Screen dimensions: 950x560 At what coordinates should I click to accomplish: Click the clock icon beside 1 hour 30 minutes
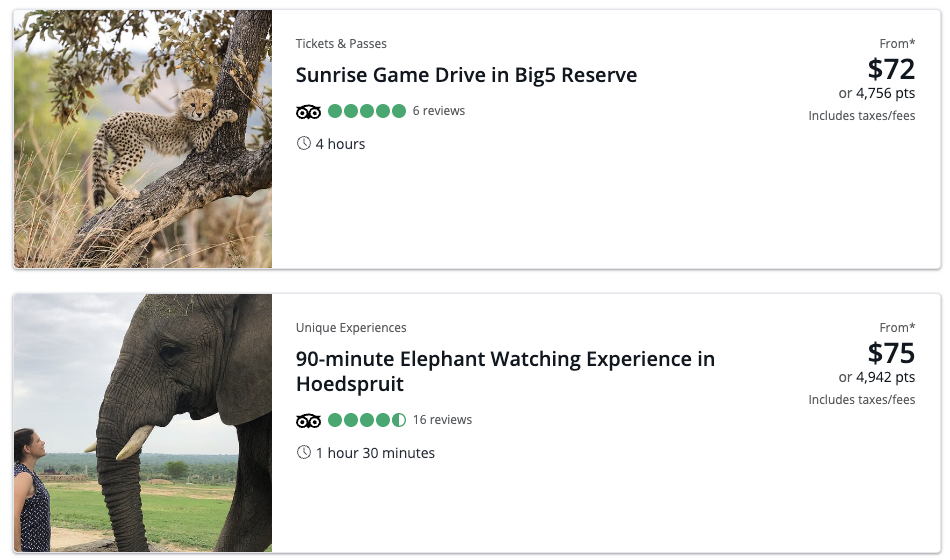304,453
